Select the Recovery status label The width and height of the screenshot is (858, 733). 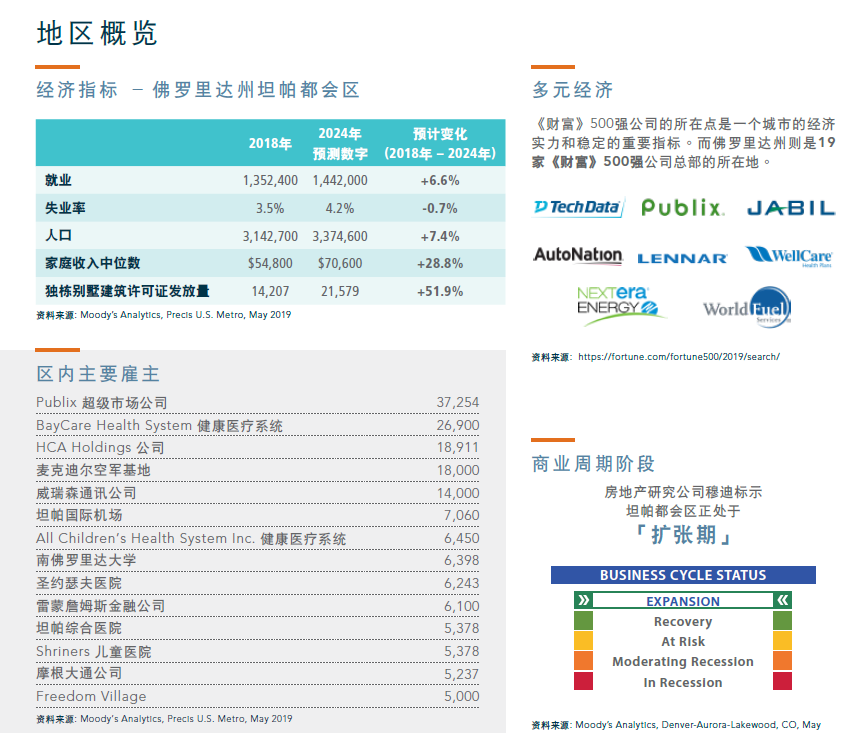point(683,622)
